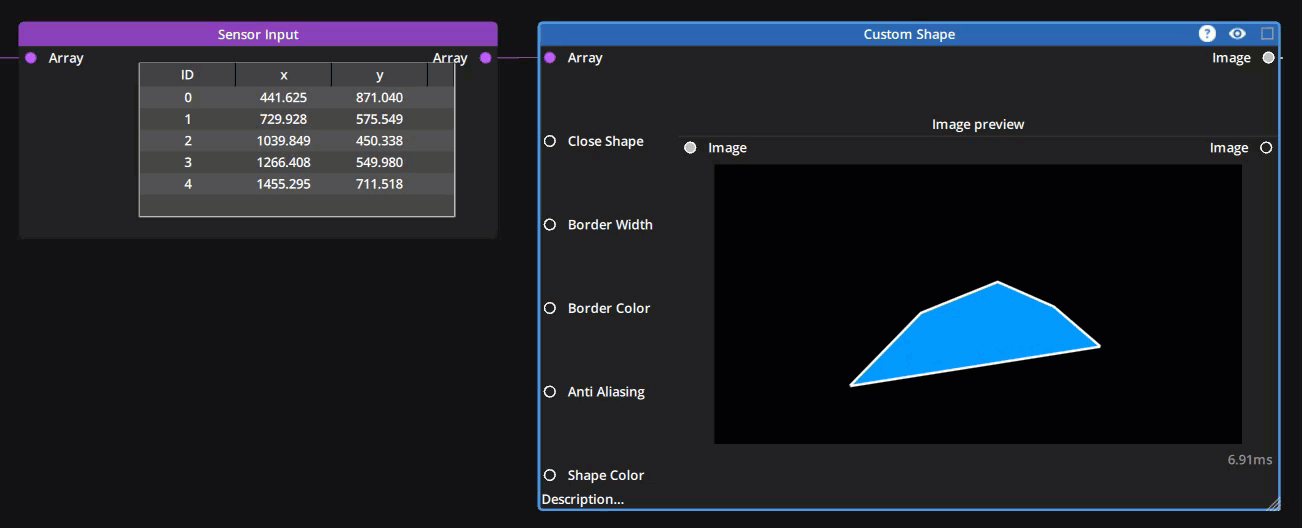
Task: Click the resize grip of the Custom Shape node
Action: (x=1272, y=502)
